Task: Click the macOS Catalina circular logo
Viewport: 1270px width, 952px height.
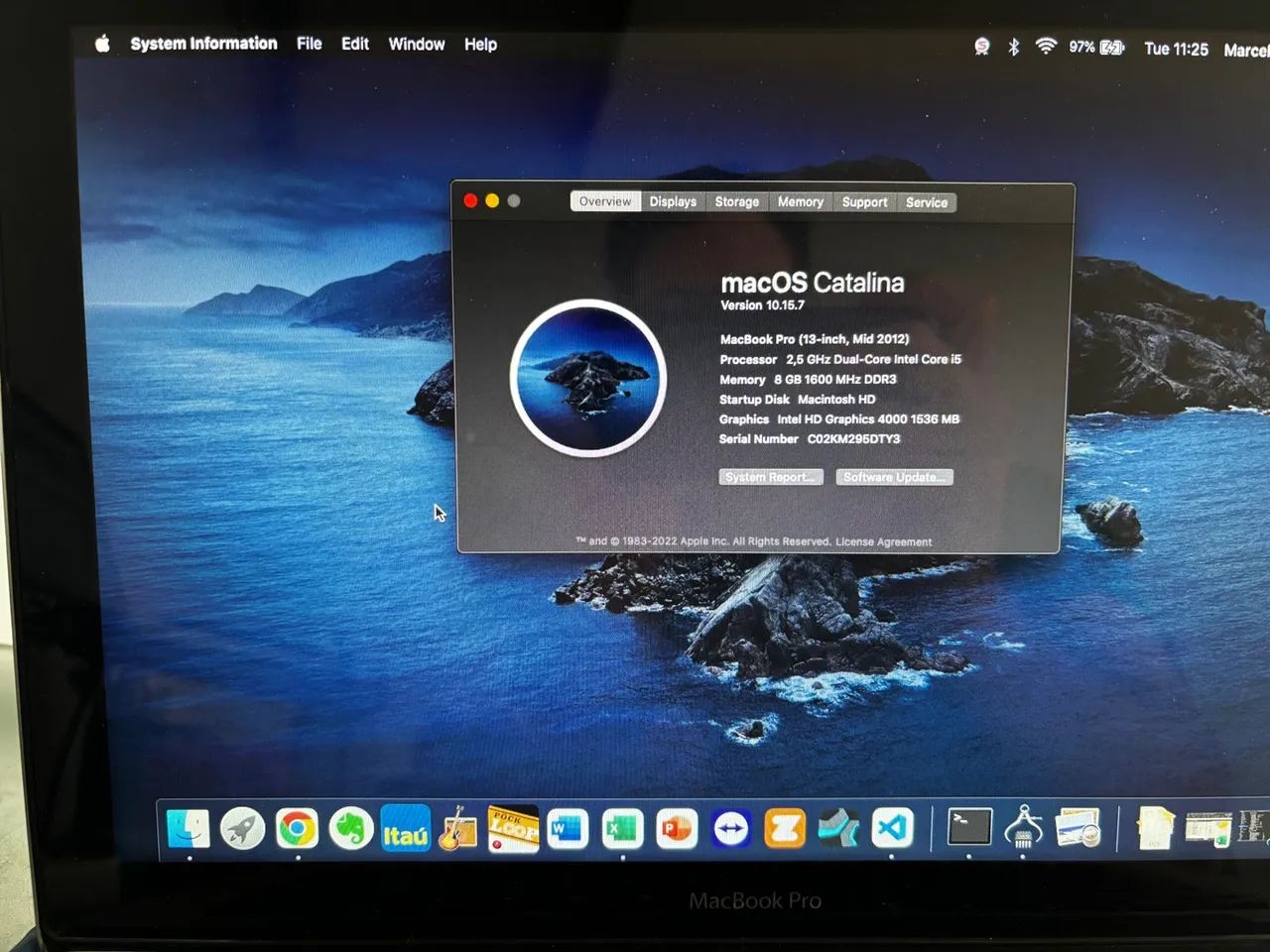Action: (588, 378)
